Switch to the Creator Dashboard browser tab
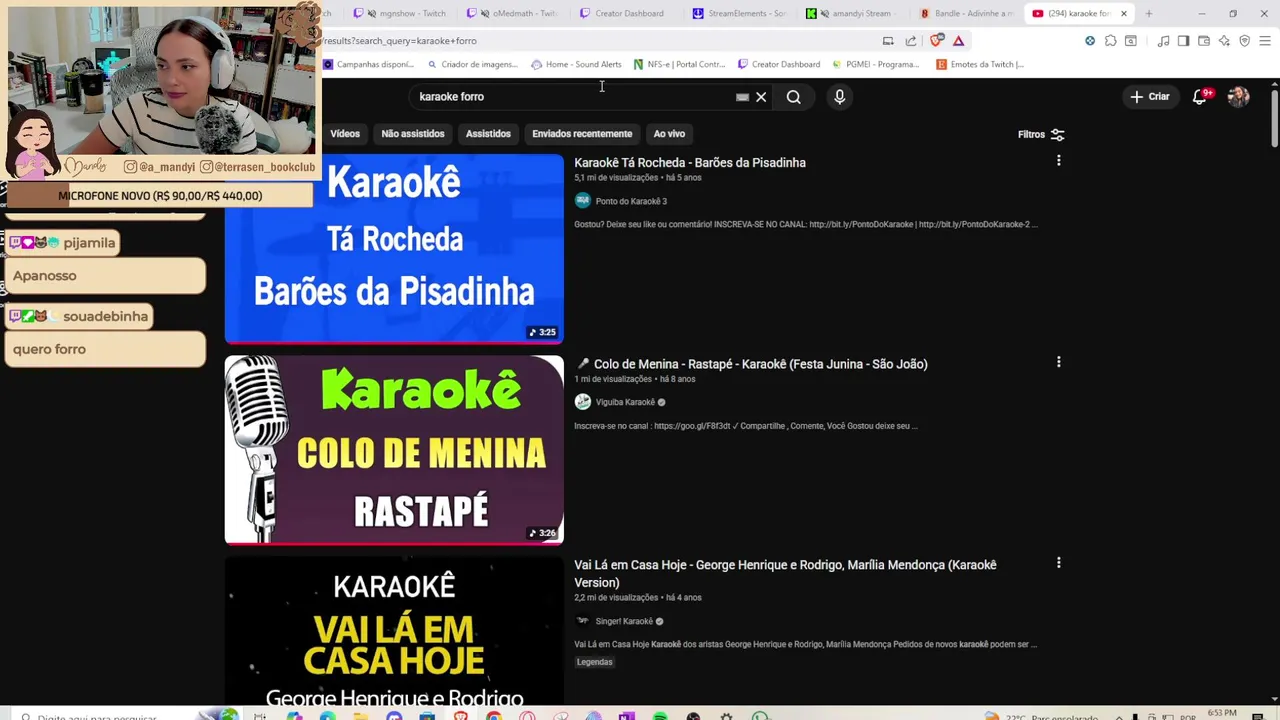The height and width of the screenshot is (720, 1280). click(x=626, y=14)
